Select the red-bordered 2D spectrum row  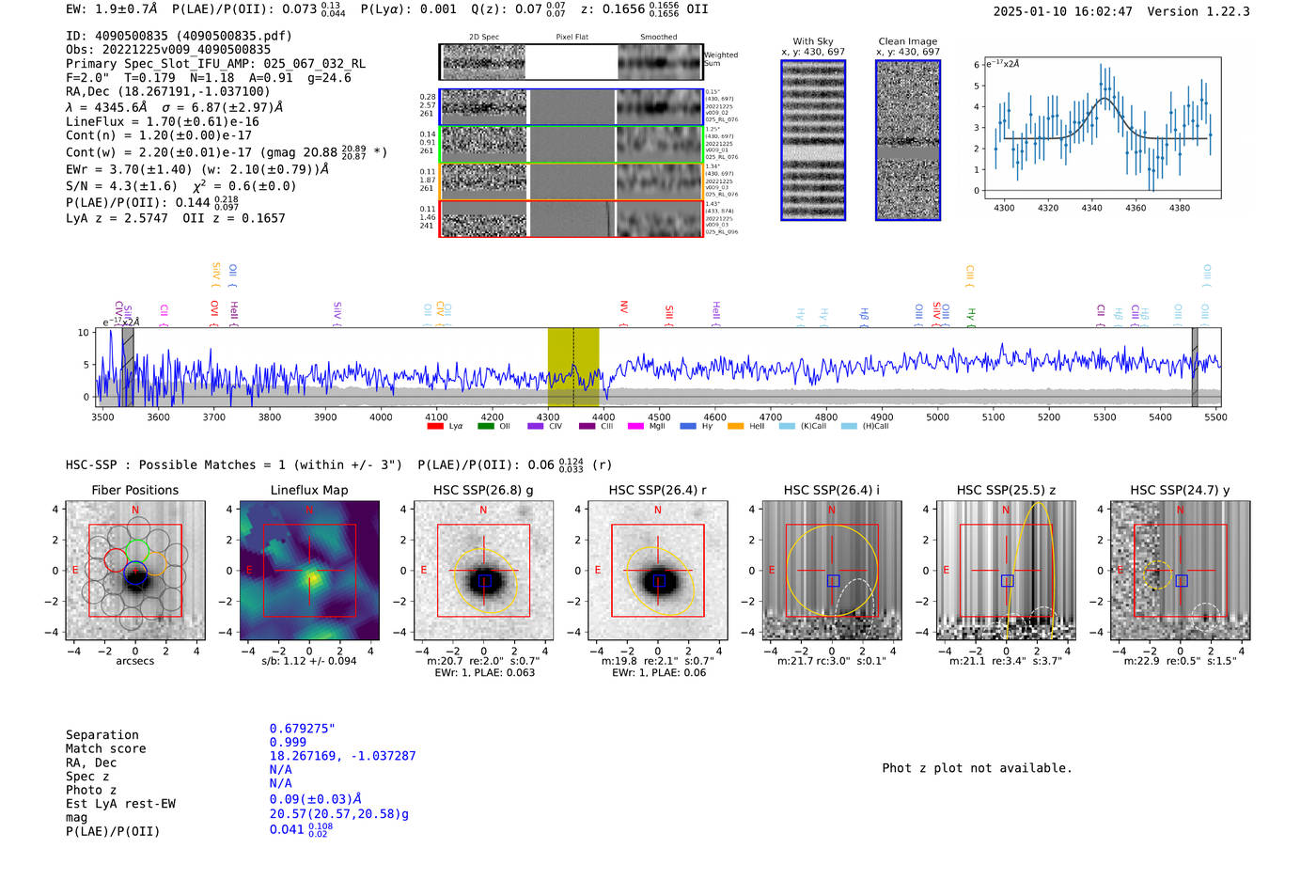coord(571,218)
